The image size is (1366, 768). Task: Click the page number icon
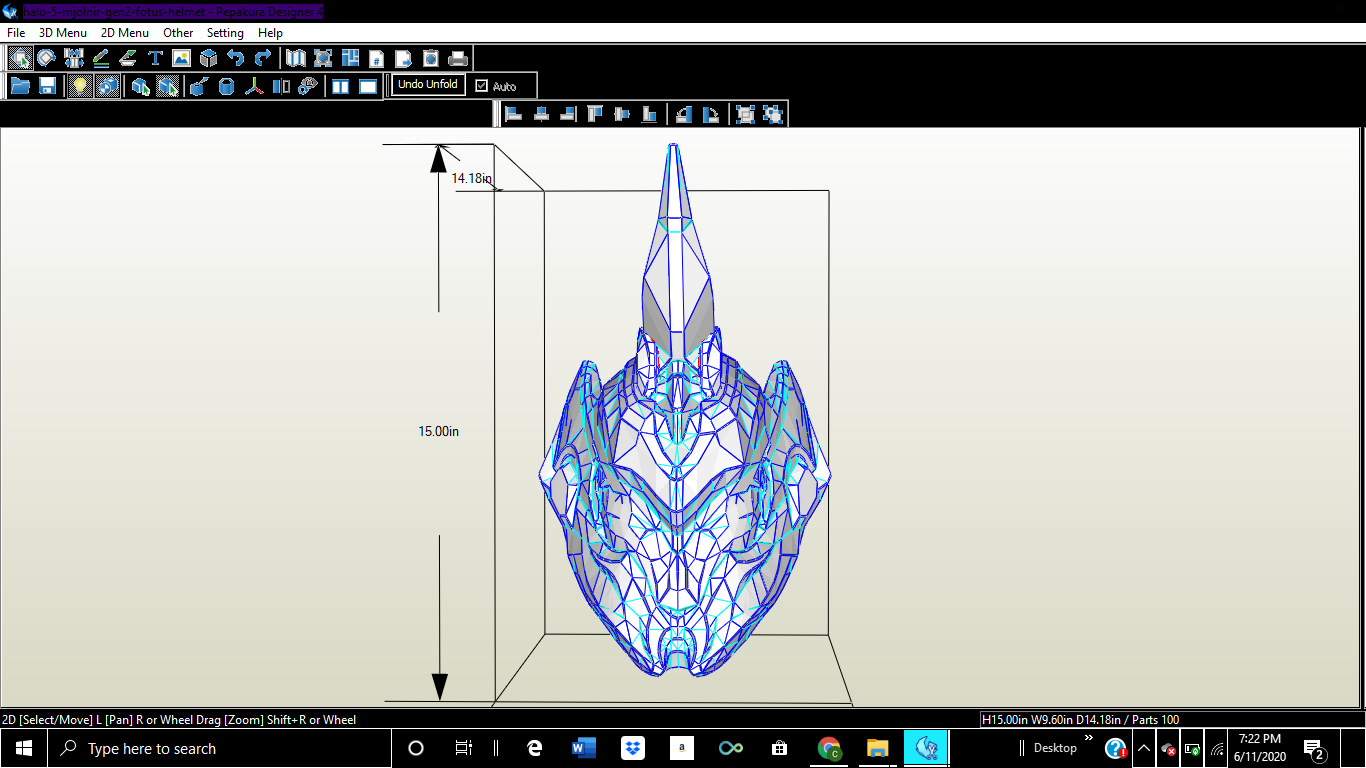coord(377,58)
